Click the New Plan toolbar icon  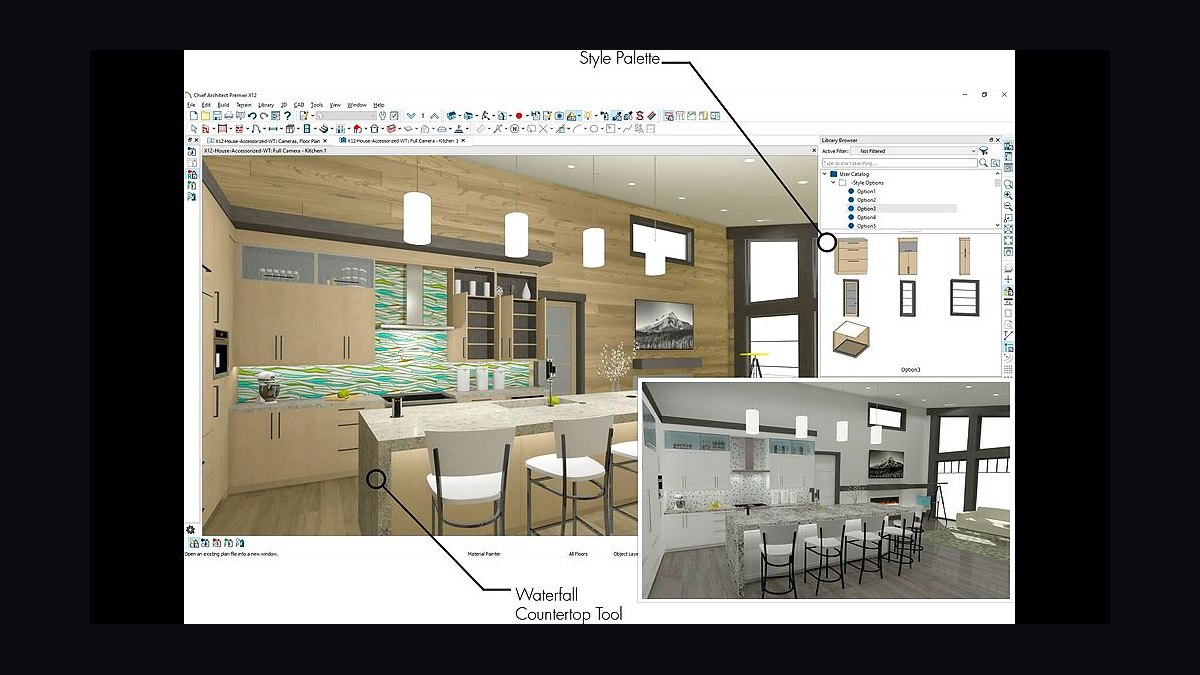194,116
